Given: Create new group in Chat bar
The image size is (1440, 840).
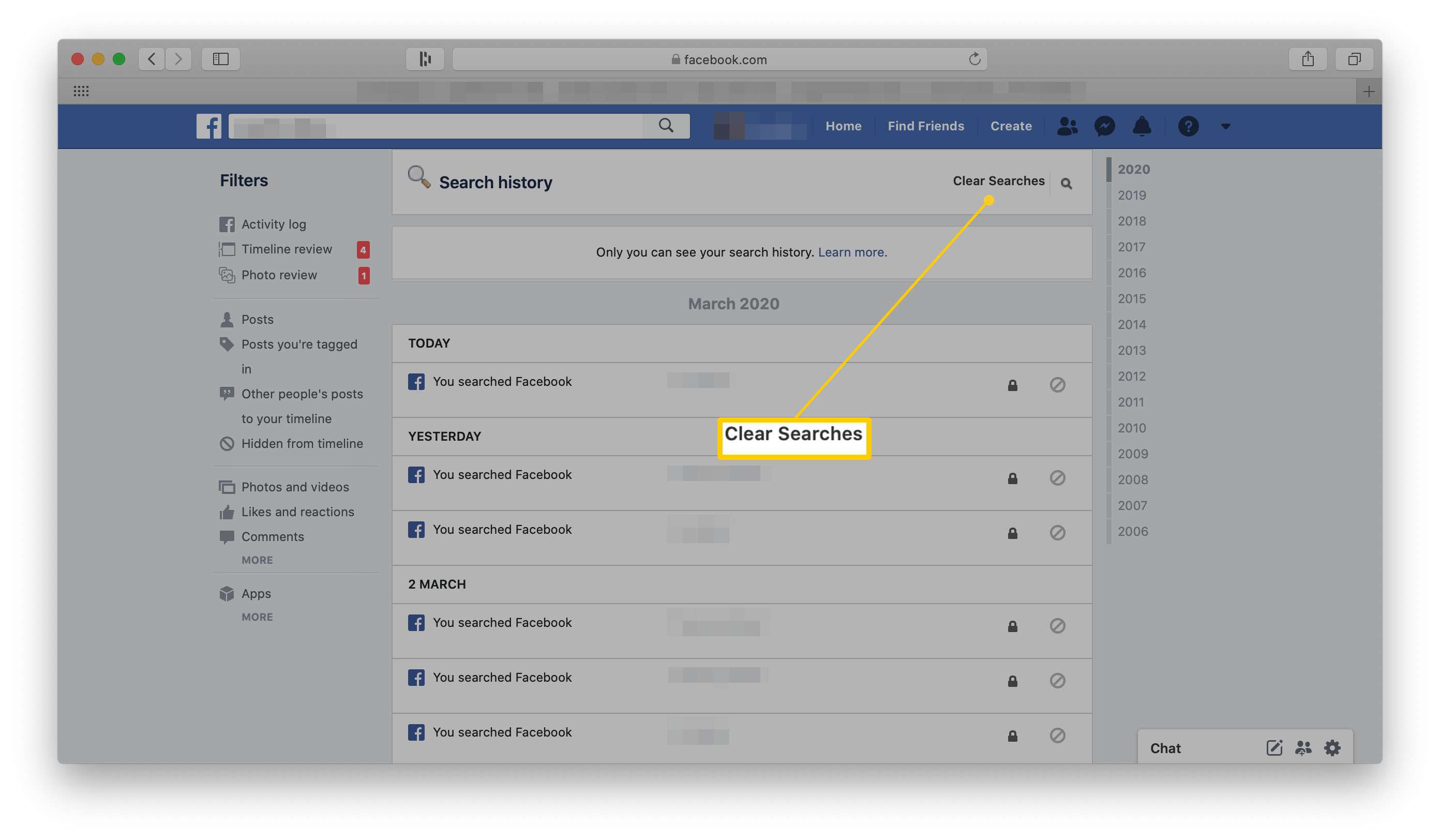Looking at the screenshot, I should pyautogui.click(x=1303, y=748).
